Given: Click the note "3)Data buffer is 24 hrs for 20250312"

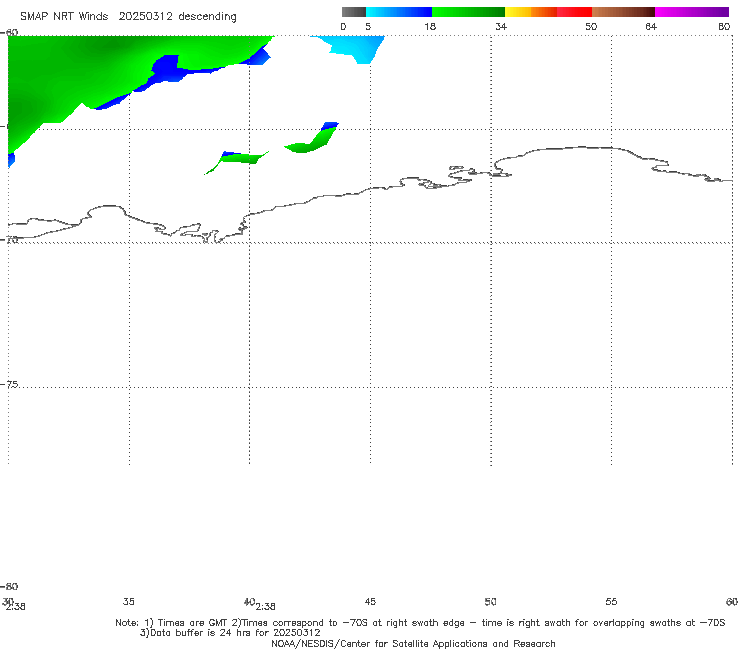Looking at the screenshot, I should pyautogui.click(x=230, y=633).
